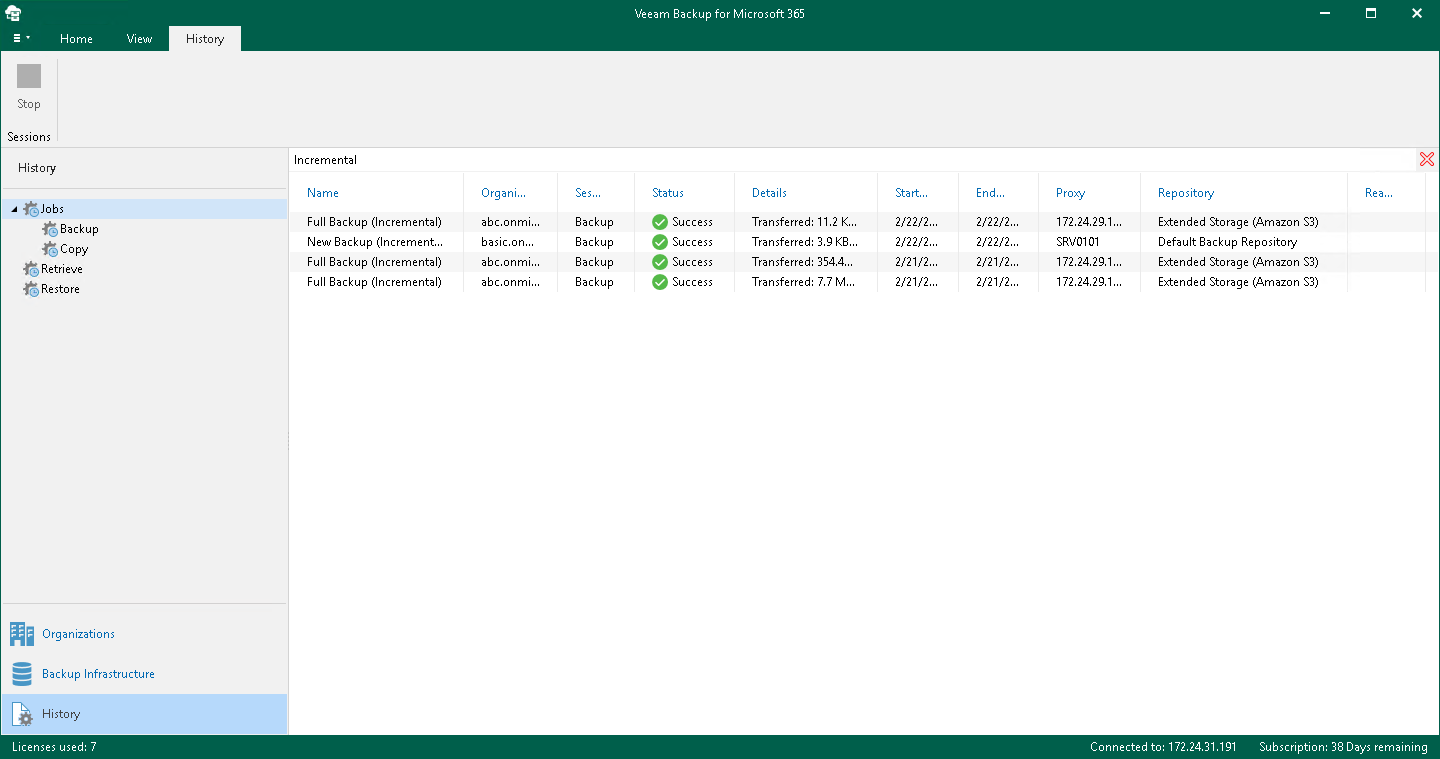Click the End... column header
The width and height of the screenshot is (1440, 759).
990,193
